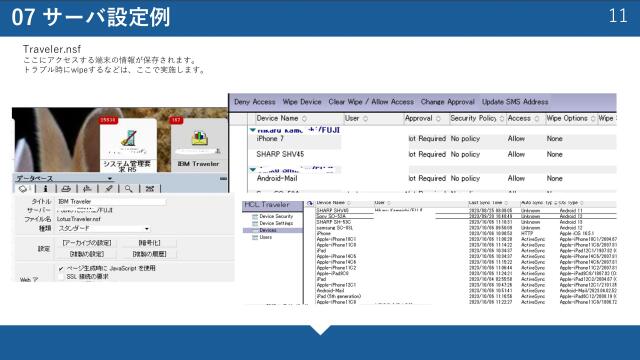Screen dimensions: 640x360
Task: Select Device Security in HCL Traveler navigator
Action: [276, 216]
